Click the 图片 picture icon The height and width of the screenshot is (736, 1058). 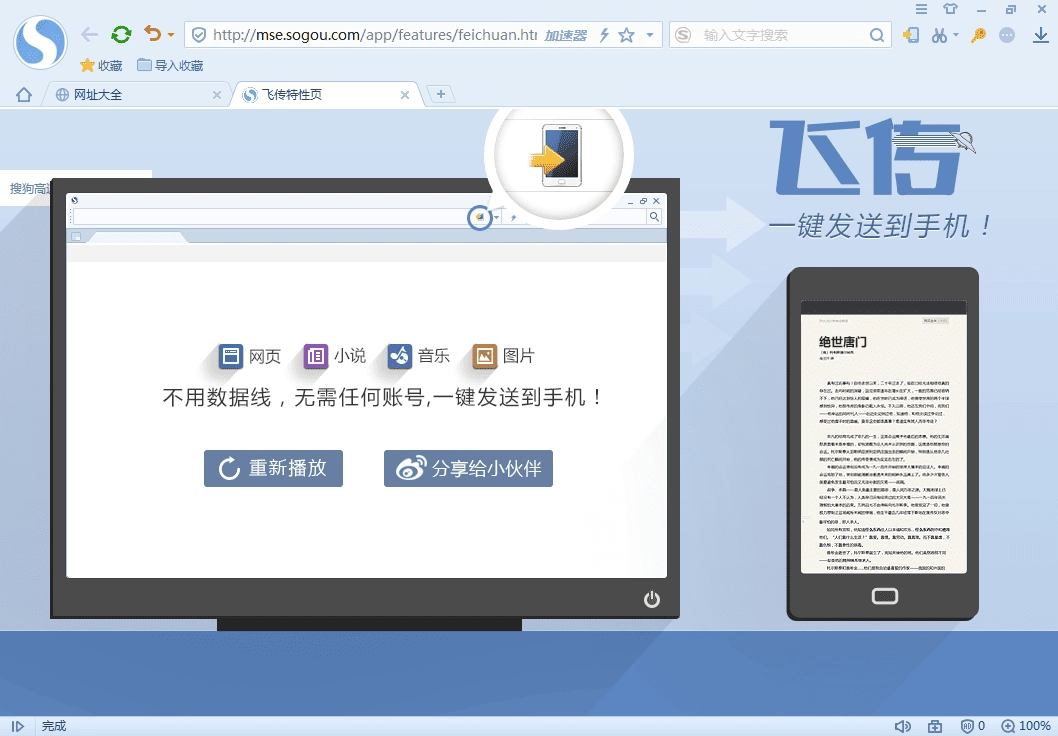click(484, 356)
